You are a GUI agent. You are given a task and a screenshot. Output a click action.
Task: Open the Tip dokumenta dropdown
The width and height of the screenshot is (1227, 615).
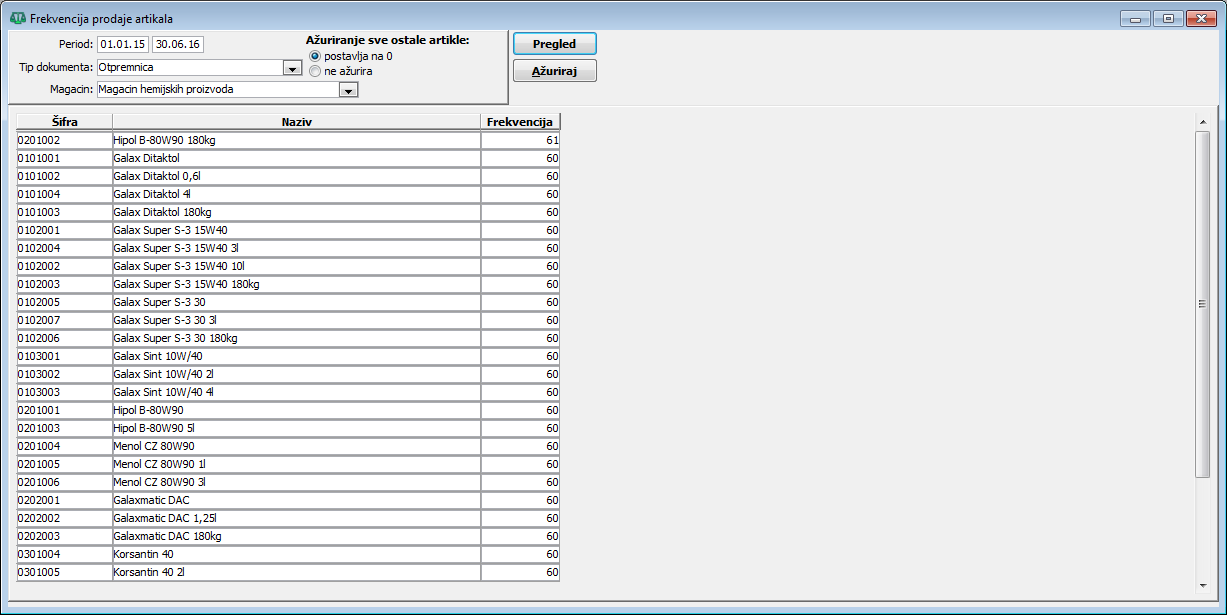[292, 68]
